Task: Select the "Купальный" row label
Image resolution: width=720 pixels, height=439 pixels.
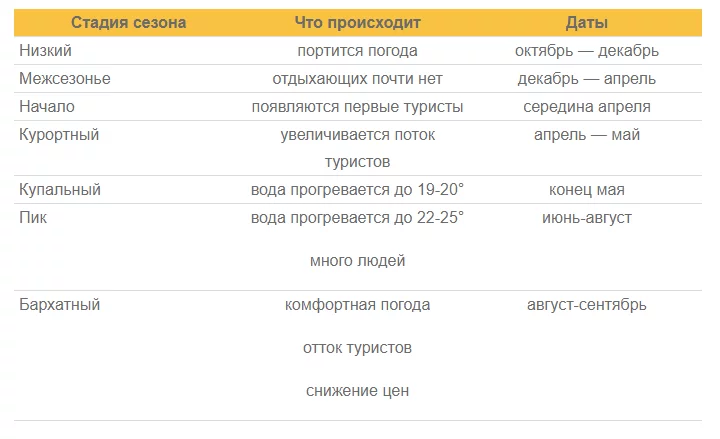Action: tap(60, 189)
